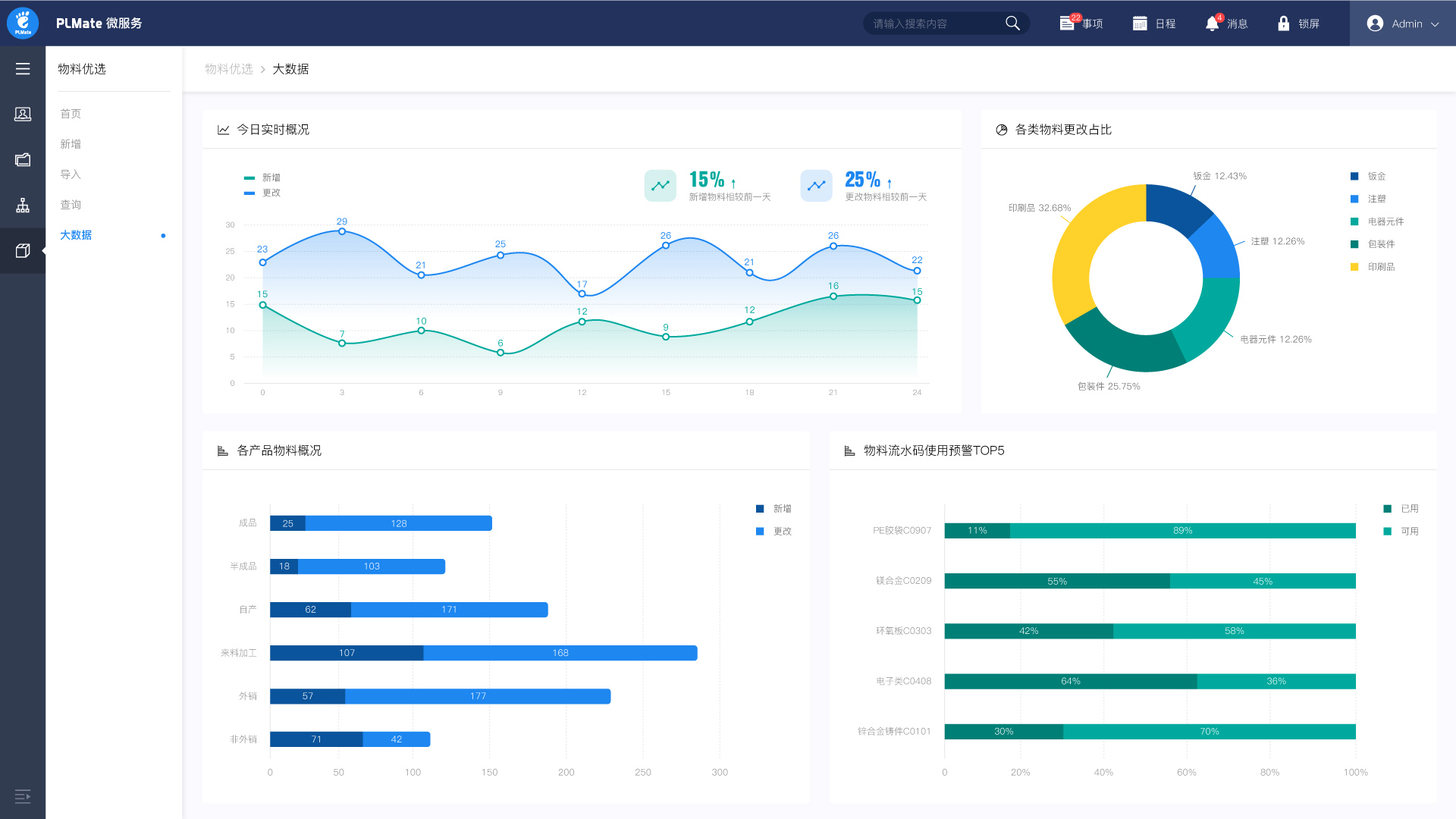Toggle the 新增 series in line chart legend
1456x819 pixels.
[x=262, y=177]
